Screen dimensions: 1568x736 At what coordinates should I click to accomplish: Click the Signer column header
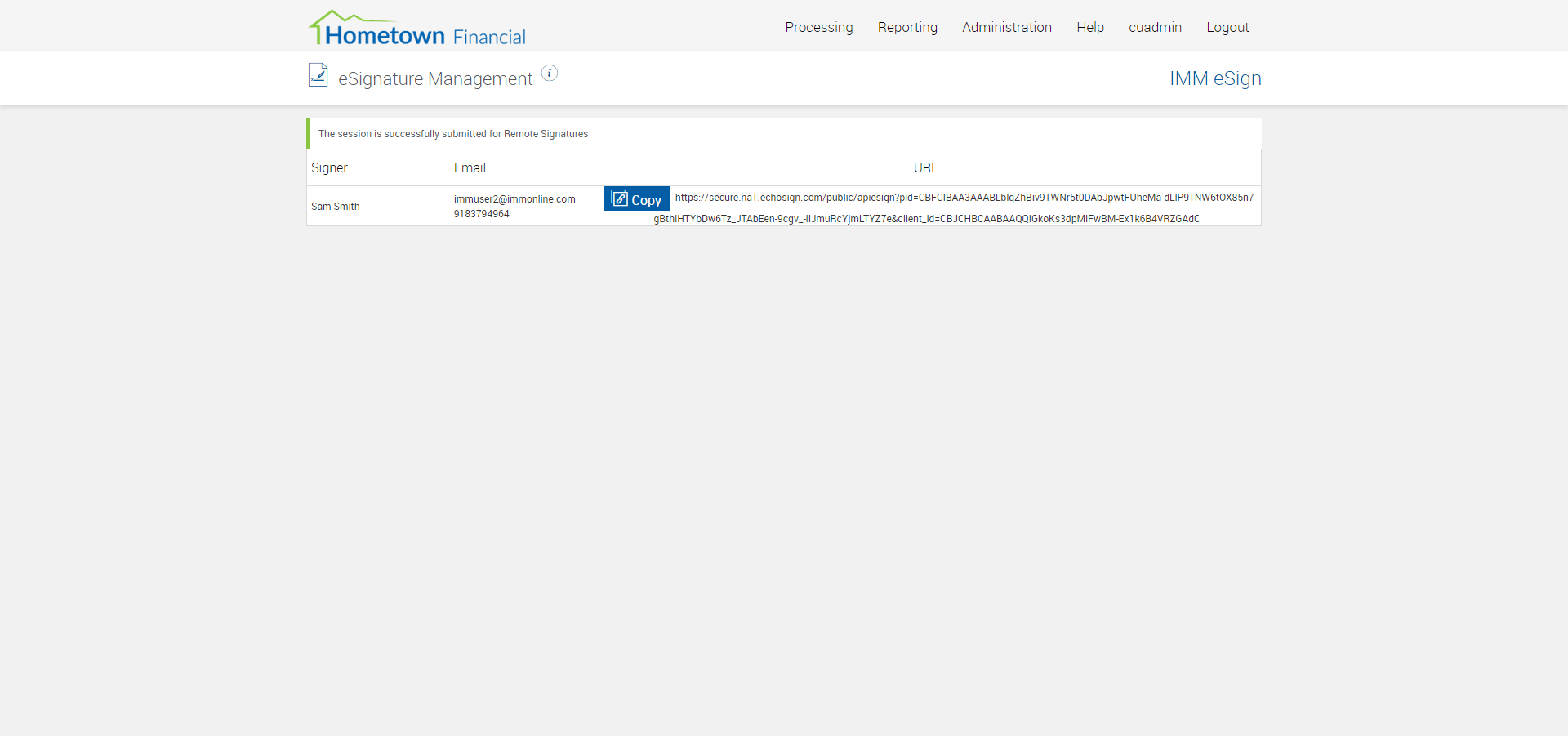point(329,167)
